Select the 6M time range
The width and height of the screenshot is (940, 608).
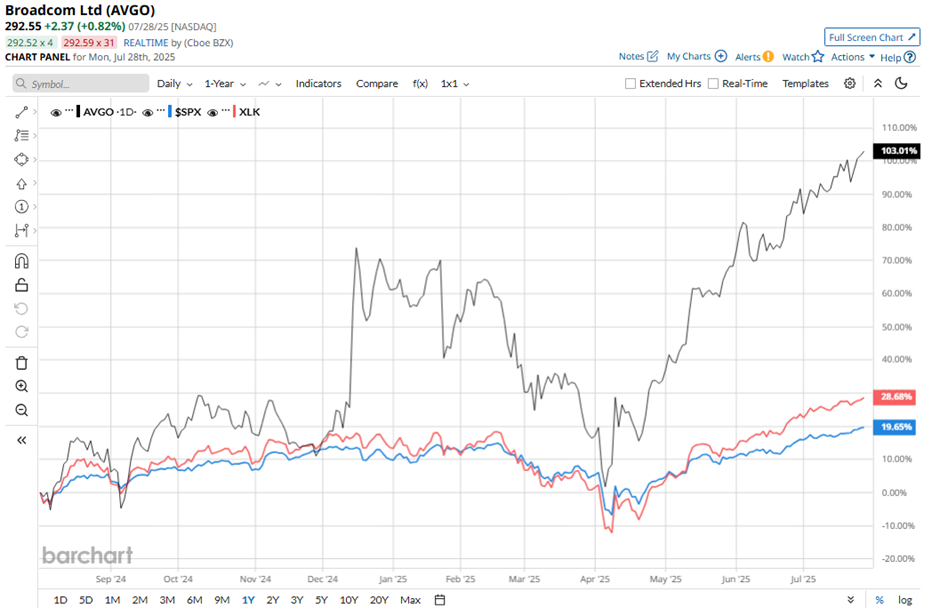click(194, 600)
